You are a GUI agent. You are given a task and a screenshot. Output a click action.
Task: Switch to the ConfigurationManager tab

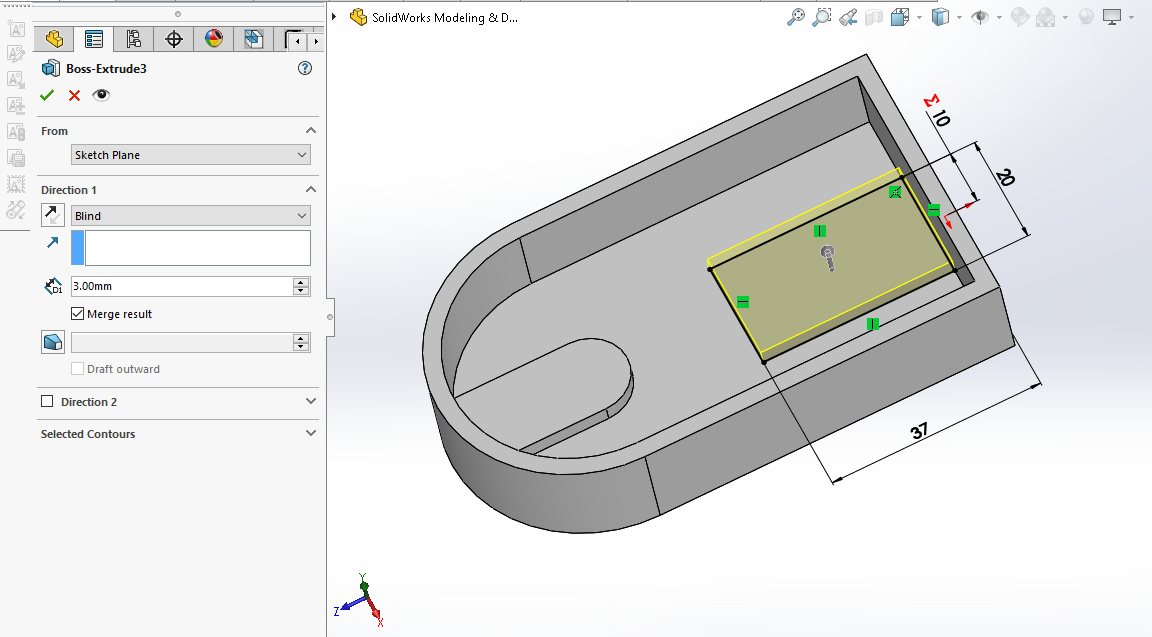click(x=133, y=39)
